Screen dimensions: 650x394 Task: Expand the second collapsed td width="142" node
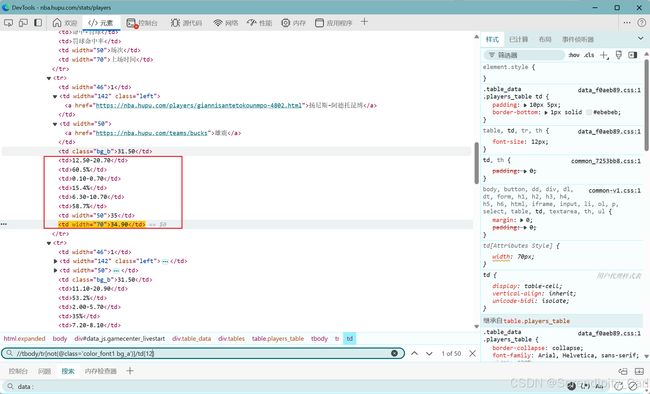coord(55,261)
